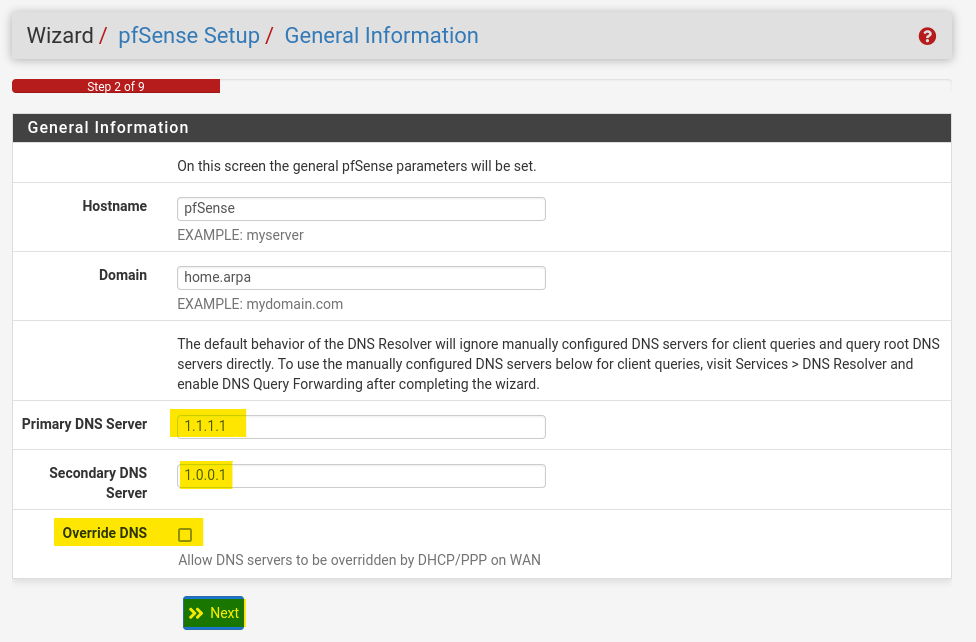Click the double-chevron icon on Next button
976x642 pixels.
[x=196, y=613]
